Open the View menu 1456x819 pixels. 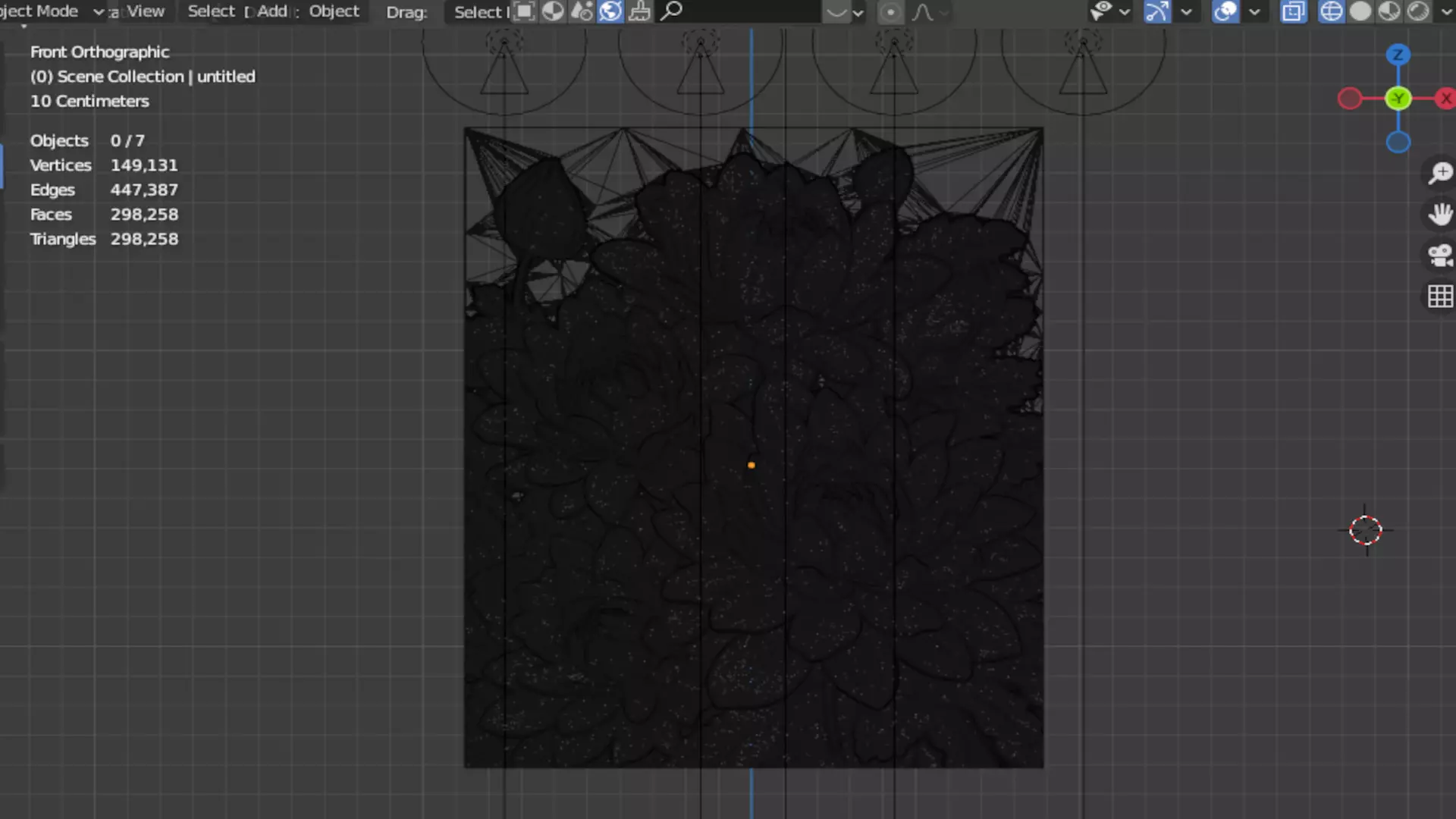click(145, 11)
